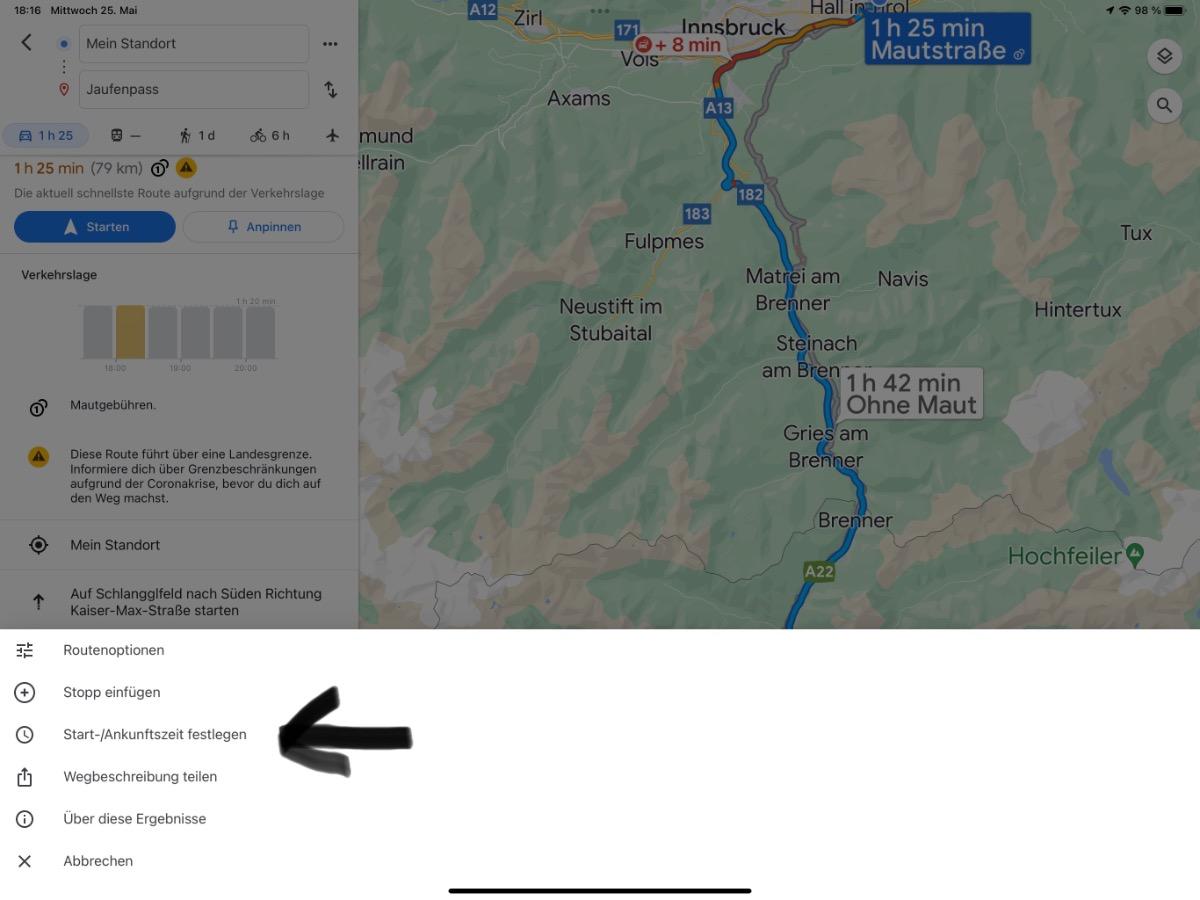Click the Jaufenpass destination field

pos(194,89)
